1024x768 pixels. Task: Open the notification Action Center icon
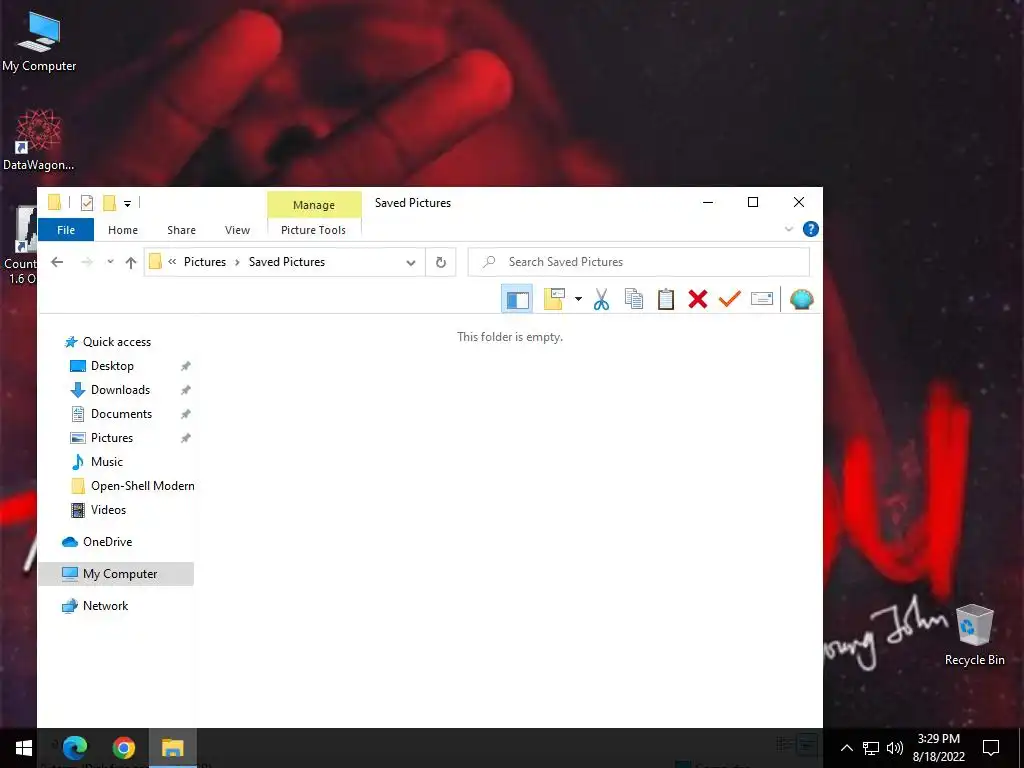coord(991,748)
